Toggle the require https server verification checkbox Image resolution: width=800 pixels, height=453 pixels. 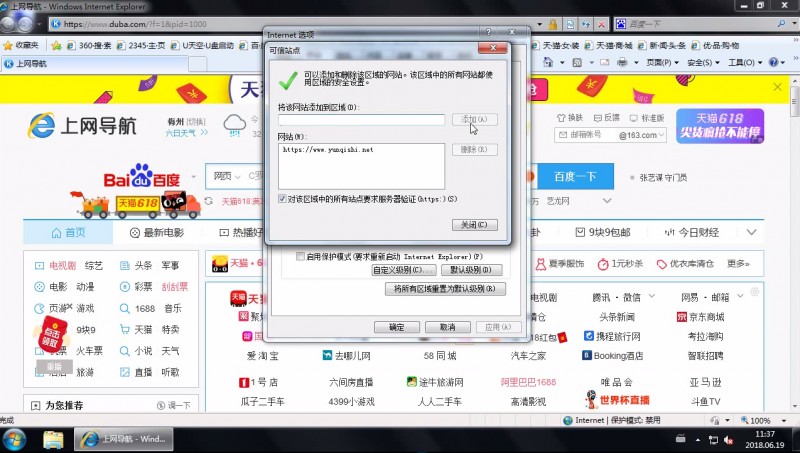pos(282,198)
